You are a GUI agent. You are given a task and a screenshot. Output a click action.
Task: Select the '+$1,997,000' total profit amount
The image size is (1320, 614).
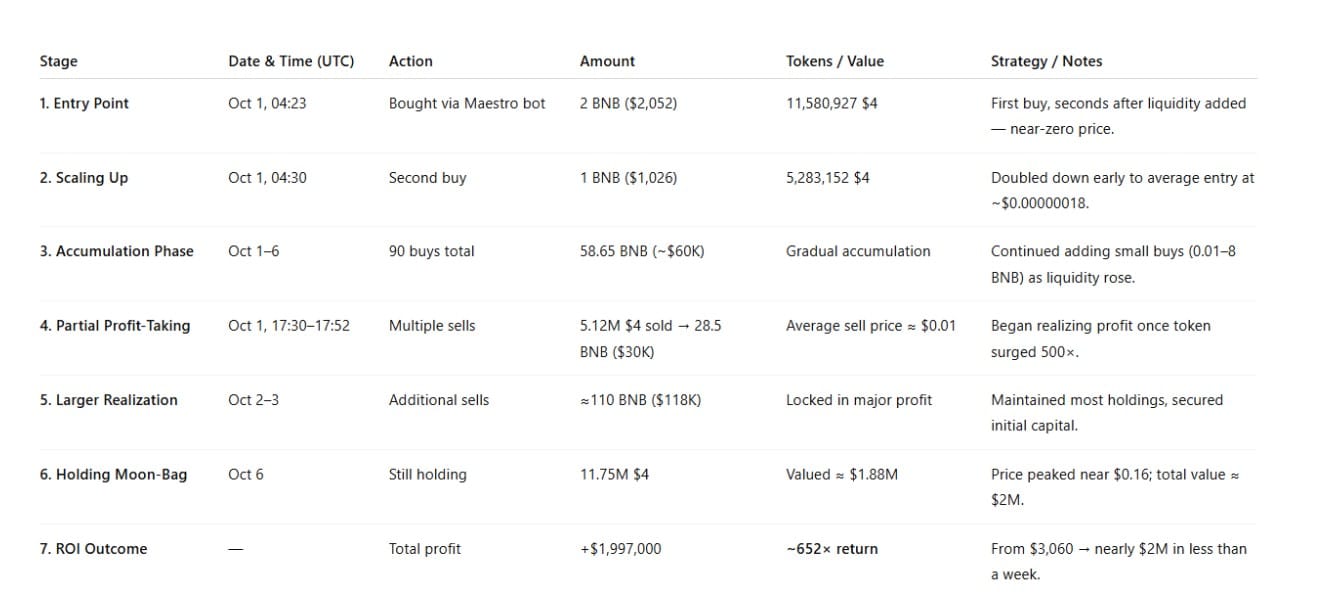(x=620, y=548)
